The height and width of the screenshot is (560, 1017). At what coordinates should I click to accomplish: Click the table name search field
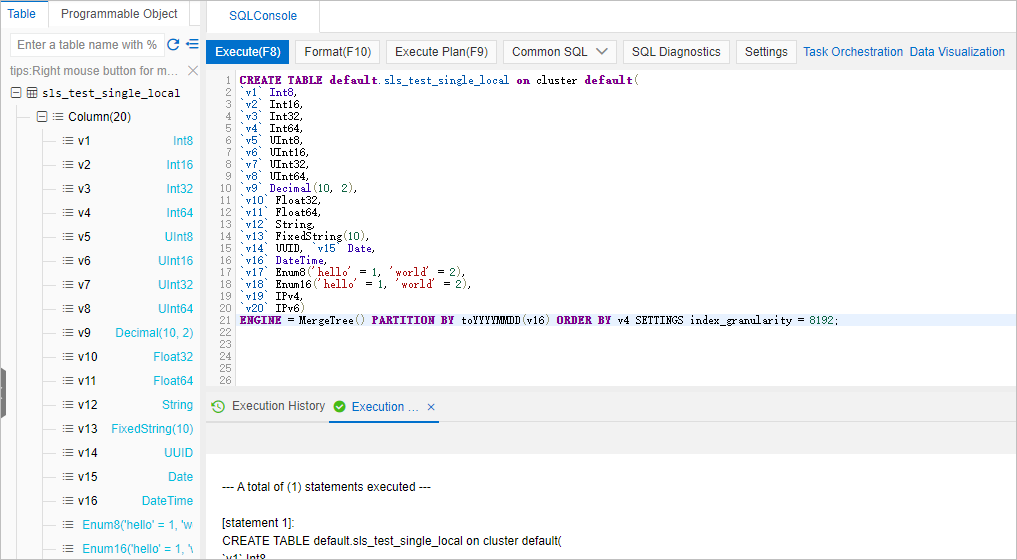coord(87,45)
